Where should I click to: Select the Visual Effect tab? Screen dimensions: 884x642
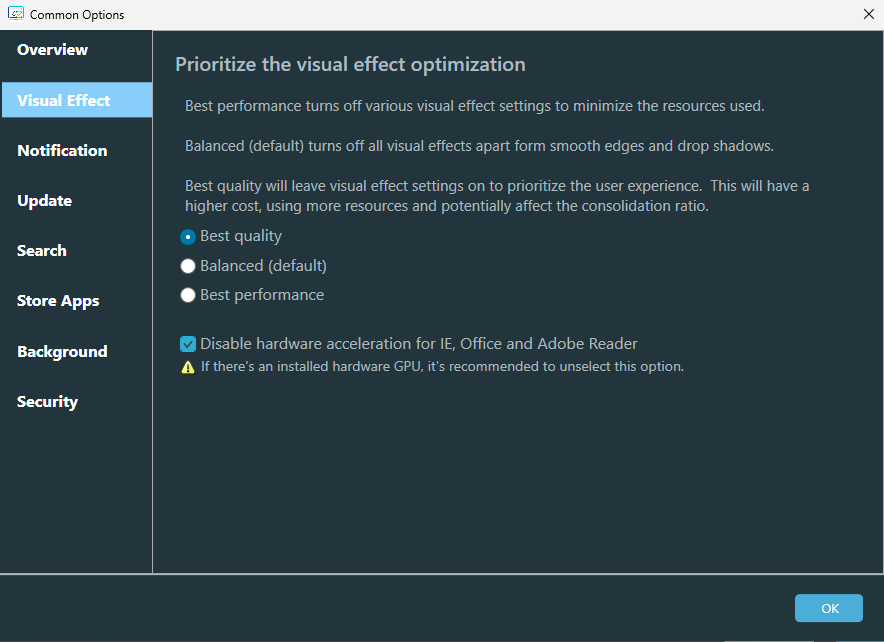click(64, 100)
